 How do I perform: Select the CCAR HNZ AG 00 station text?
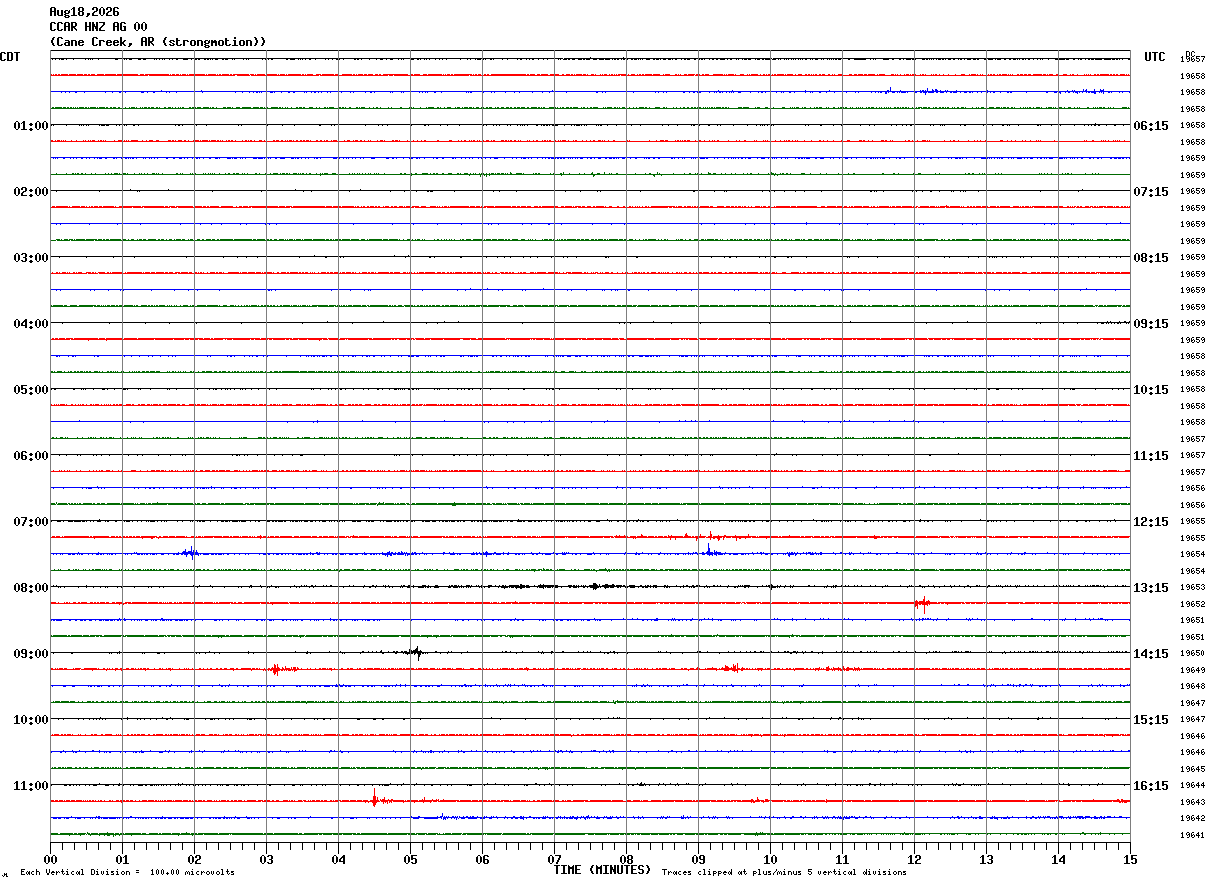tap(98, 27)
